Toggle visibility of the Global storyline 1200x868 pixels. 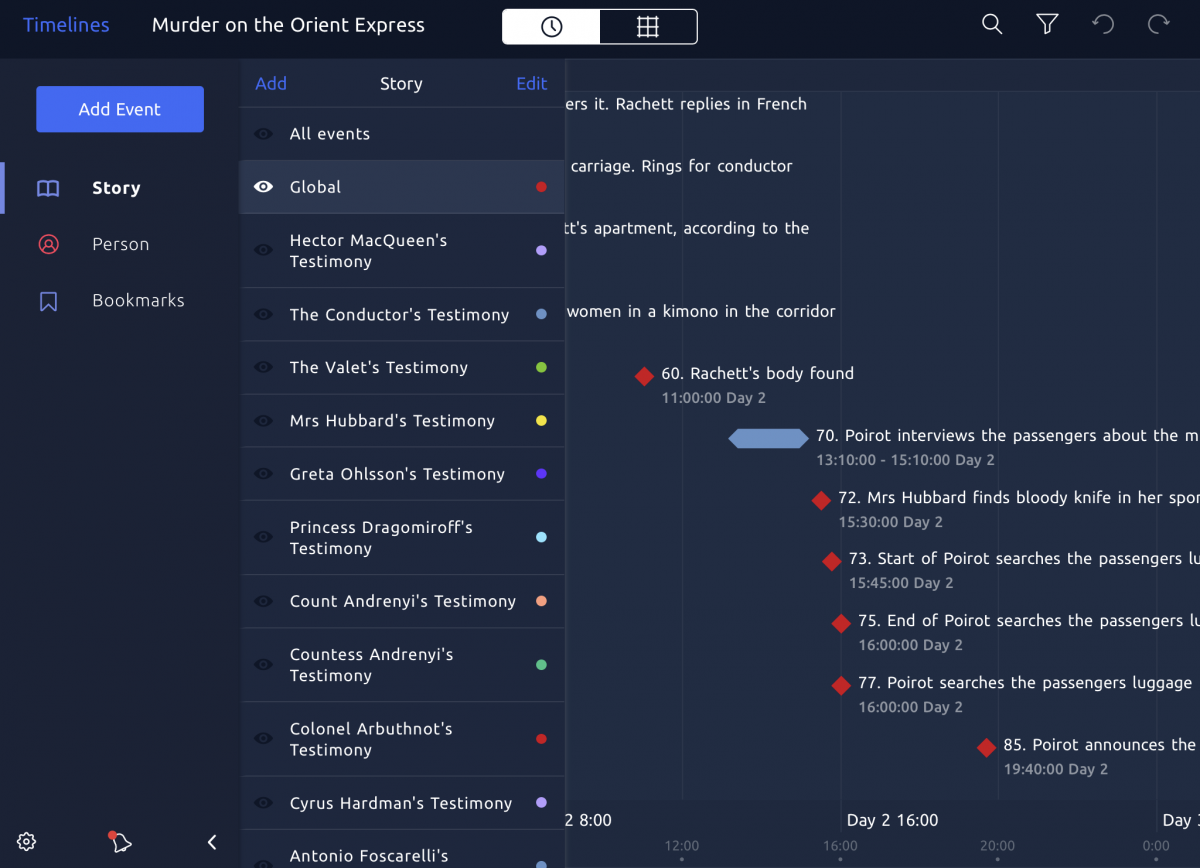click(x=262, y=186)
